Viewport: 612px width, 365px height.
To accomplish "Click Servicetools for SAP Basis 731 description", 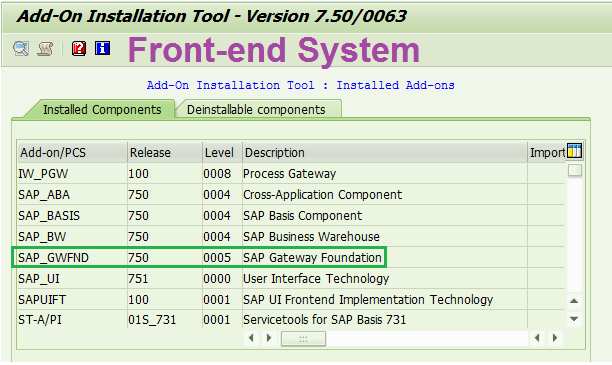I will click(x=324, y=320).
